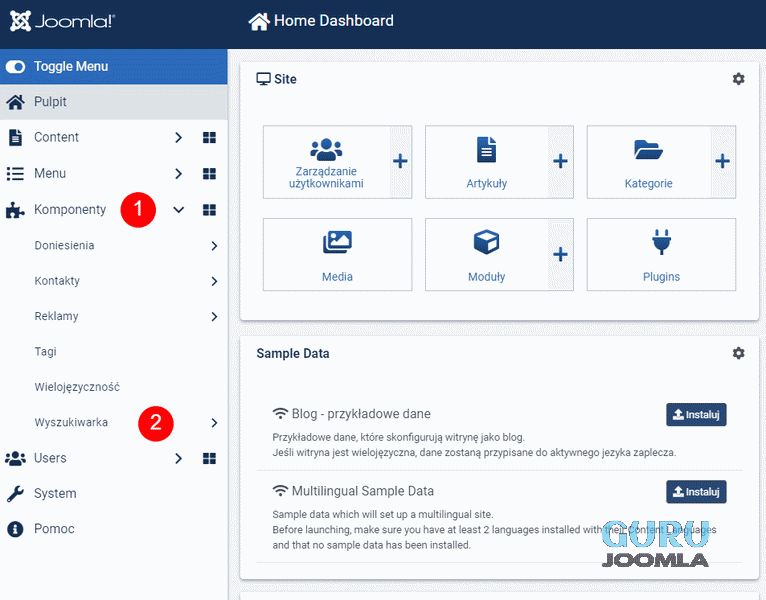Open the Moduły quick icon
The width and height of the screenshot is (766, 600).
pos(487,255)
